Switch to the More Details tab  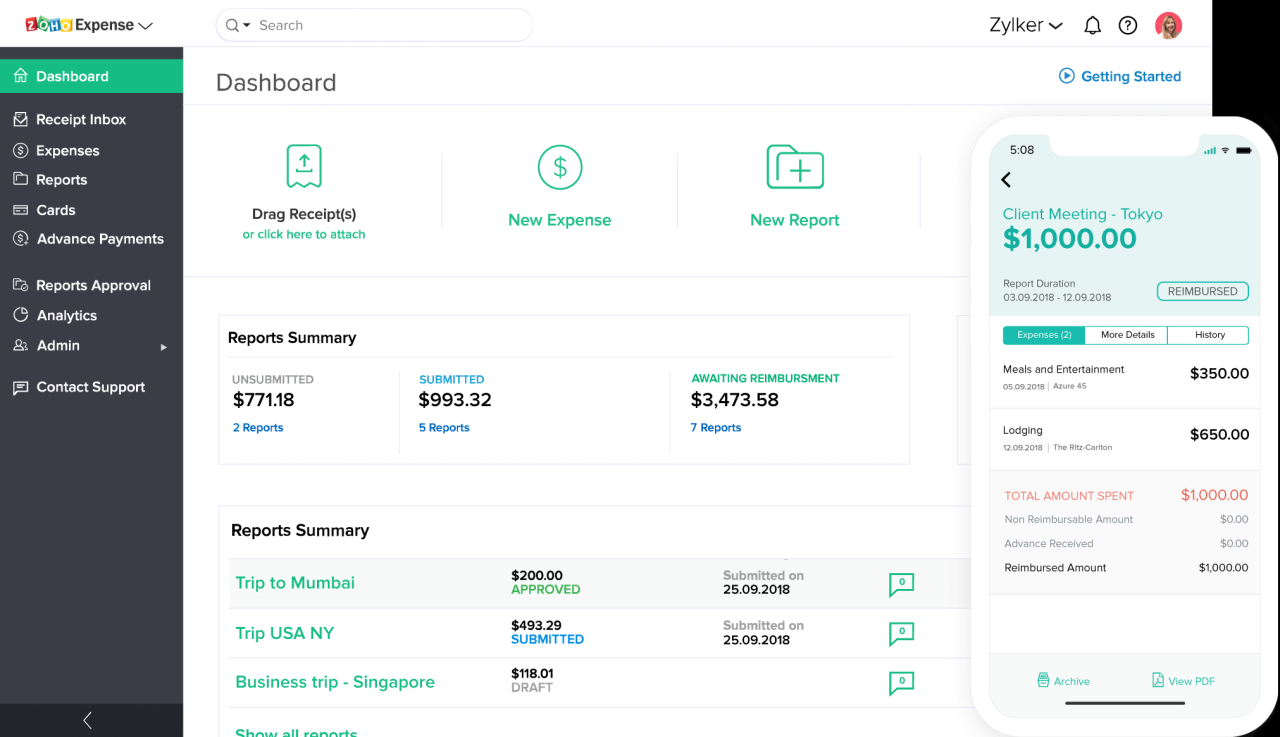point(1126,334)
